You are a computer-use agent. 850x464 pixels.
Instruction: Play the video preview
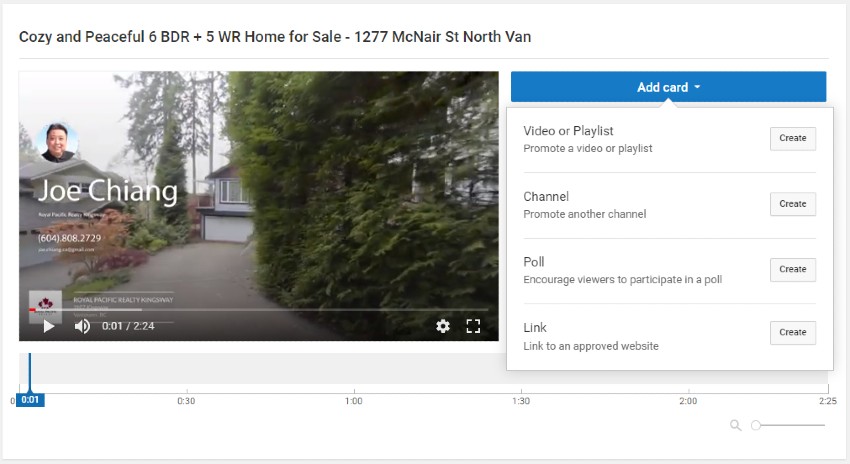tap(49, 326)
